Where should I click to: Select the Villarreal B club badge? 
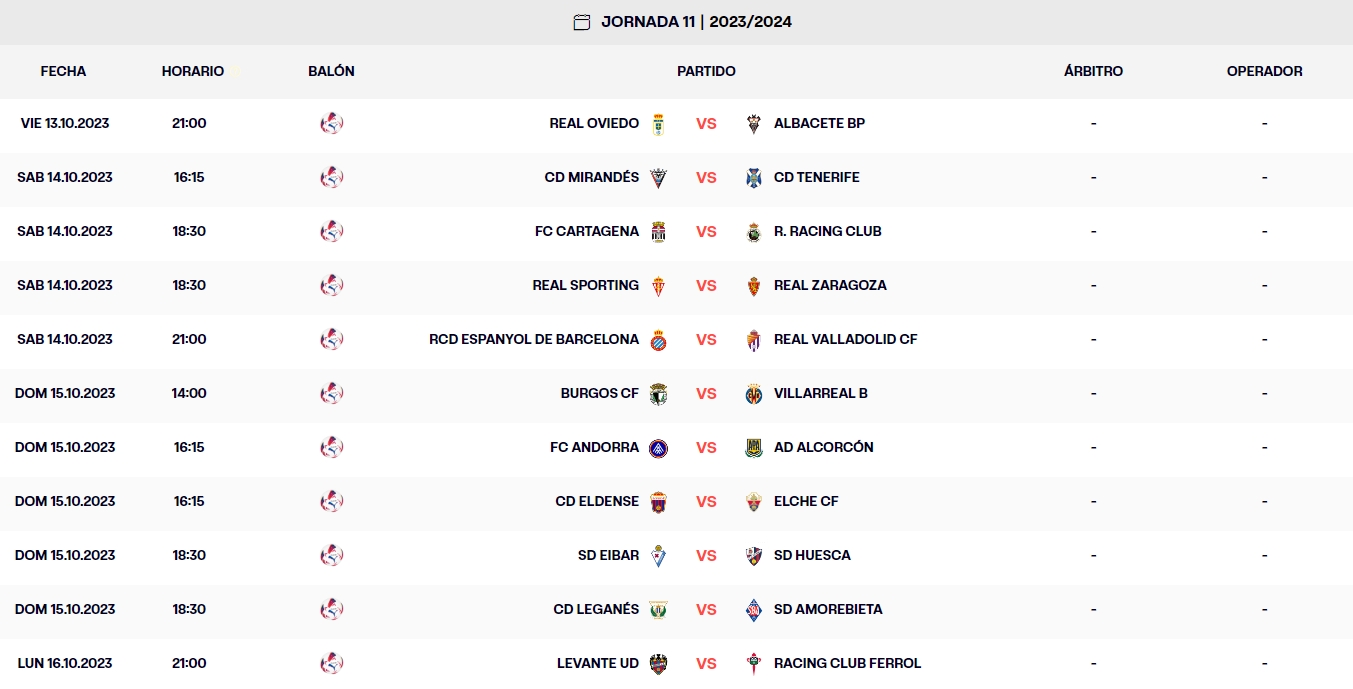[x=754, y=393]
